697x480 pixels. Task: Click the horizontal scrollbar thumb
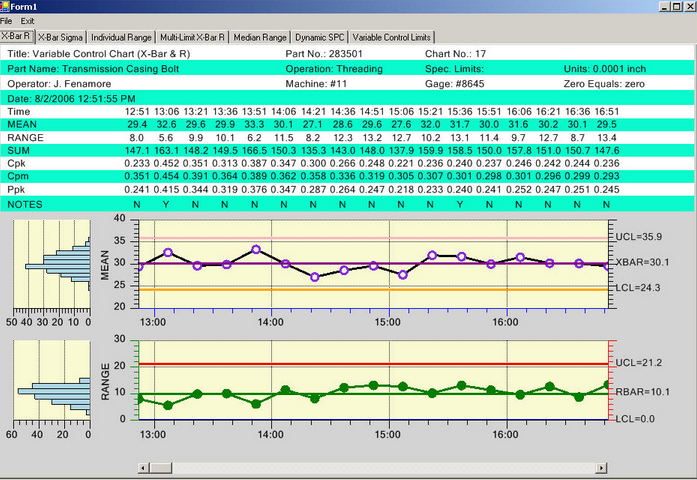pyautogui.click(x=160, y=468)
